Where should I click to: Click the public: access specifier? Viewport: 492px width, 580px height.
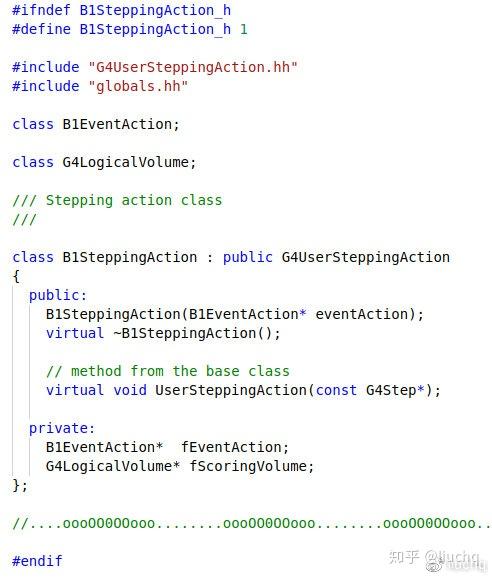pos(58,295)
